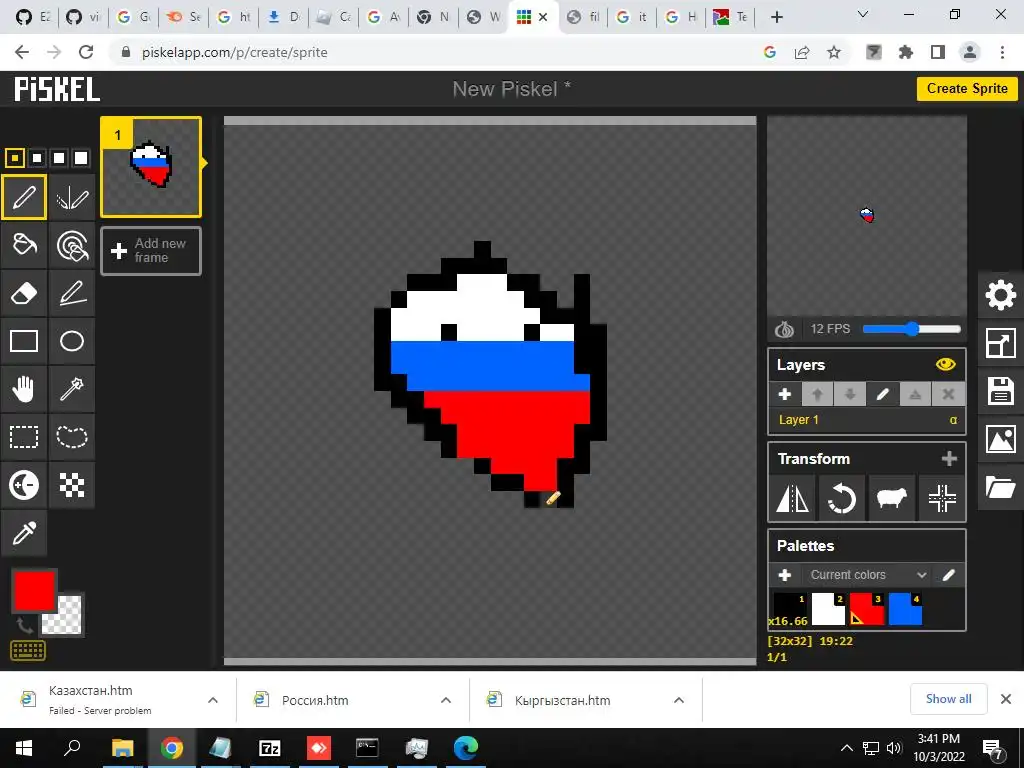Create a new palette
Image resolution: width=1024 pixels, height=768 pixels.
point(785,575)
